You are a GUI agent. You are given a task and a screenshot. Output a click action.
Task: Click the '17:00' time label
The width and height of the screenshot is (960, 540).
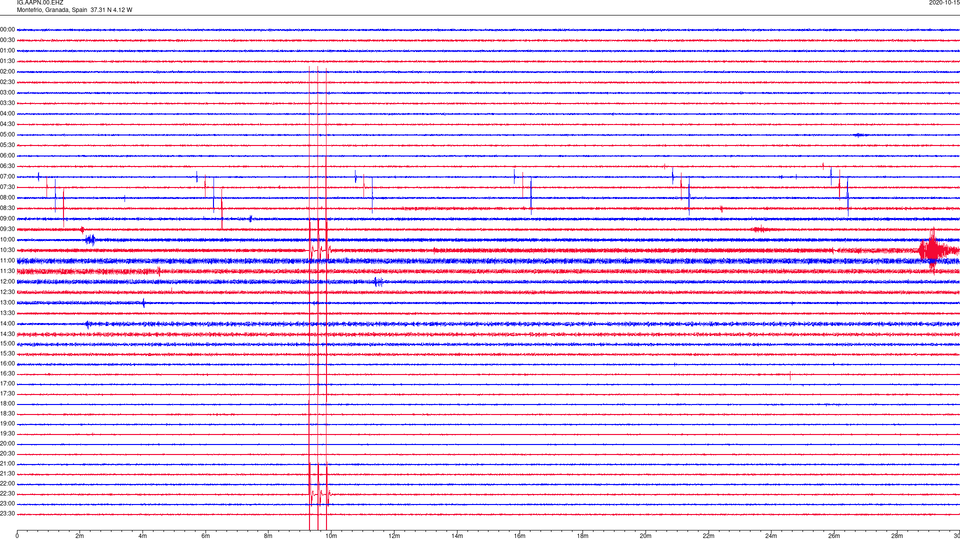7,384
